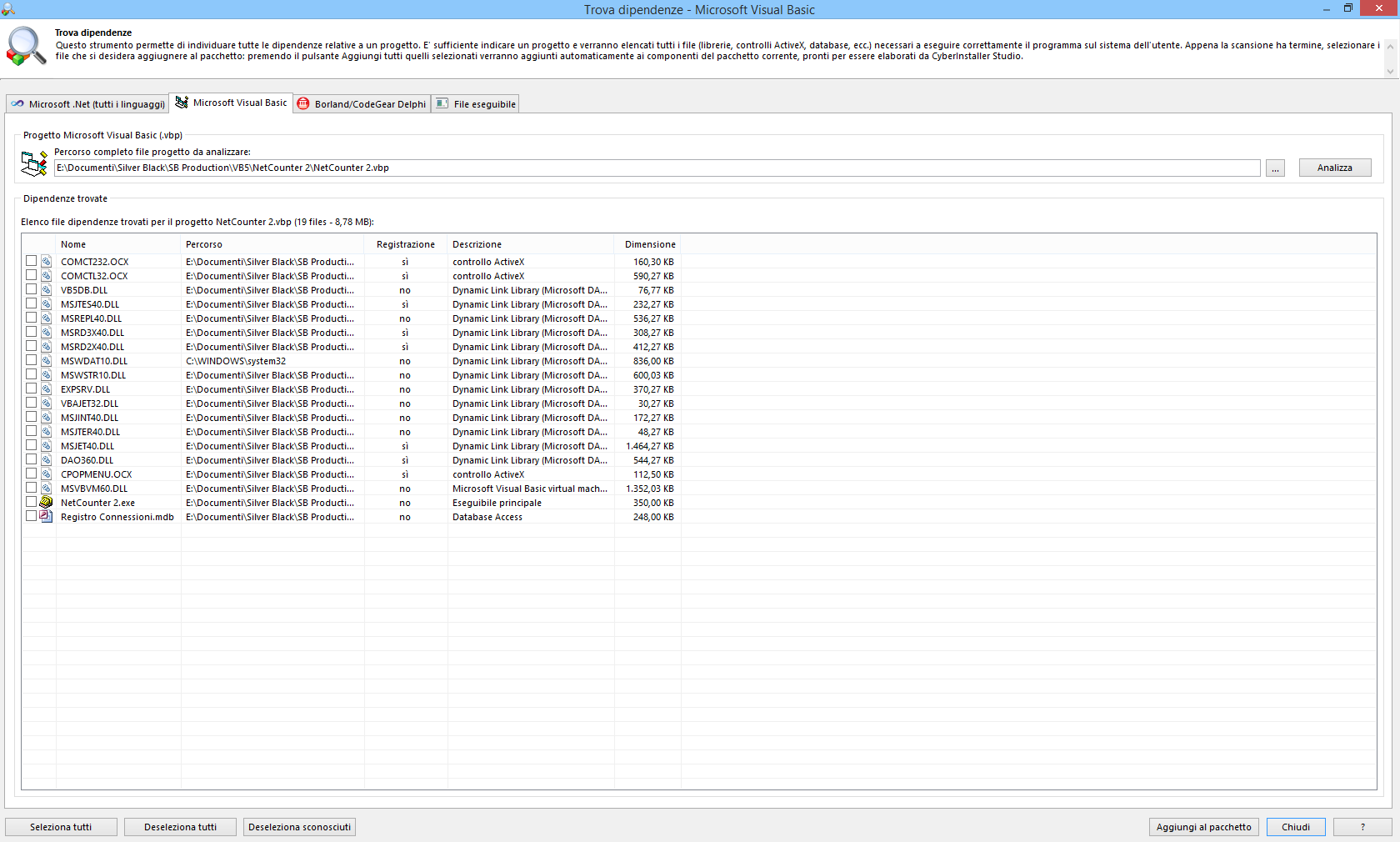The width and height of the screenshot is (1400, 842).
Task: Click Aggiungi al pacchetto button
Action: 1203,827
